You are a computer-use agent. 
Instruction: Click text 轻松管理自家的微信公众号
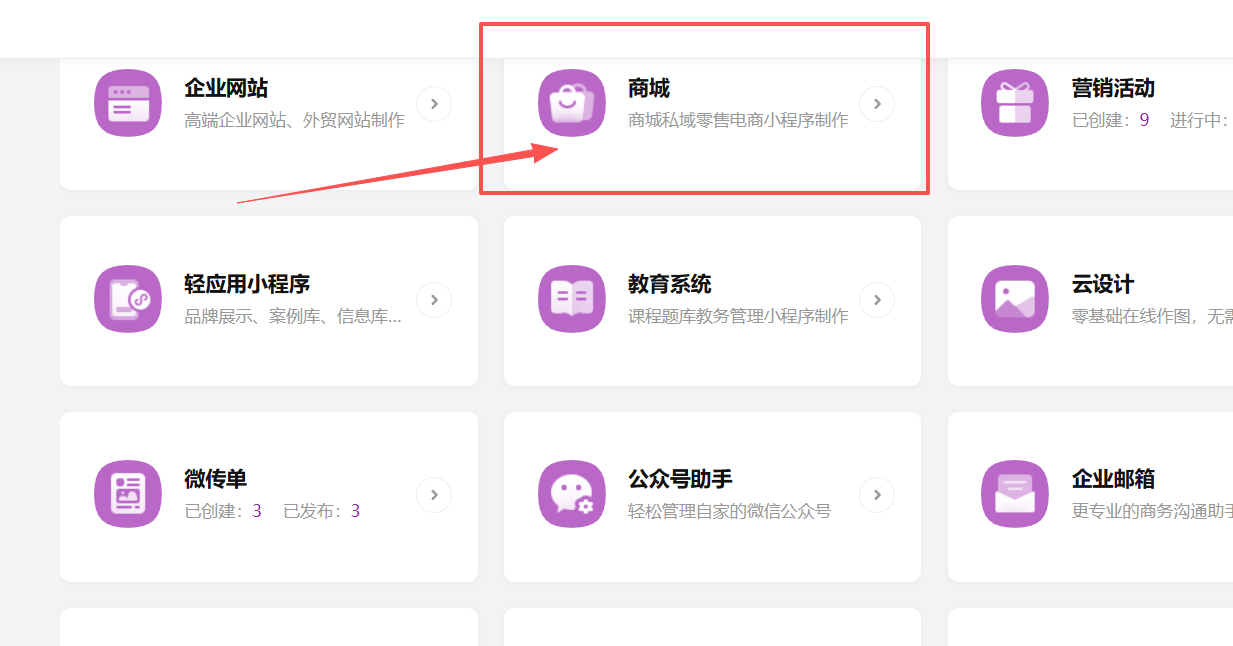point(729,511)
